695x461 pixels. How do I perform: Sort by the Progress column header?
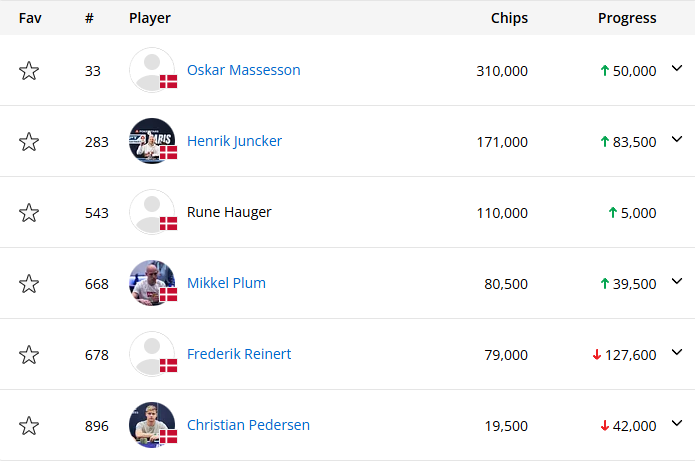pyautogui.click(x=627, y=18)
